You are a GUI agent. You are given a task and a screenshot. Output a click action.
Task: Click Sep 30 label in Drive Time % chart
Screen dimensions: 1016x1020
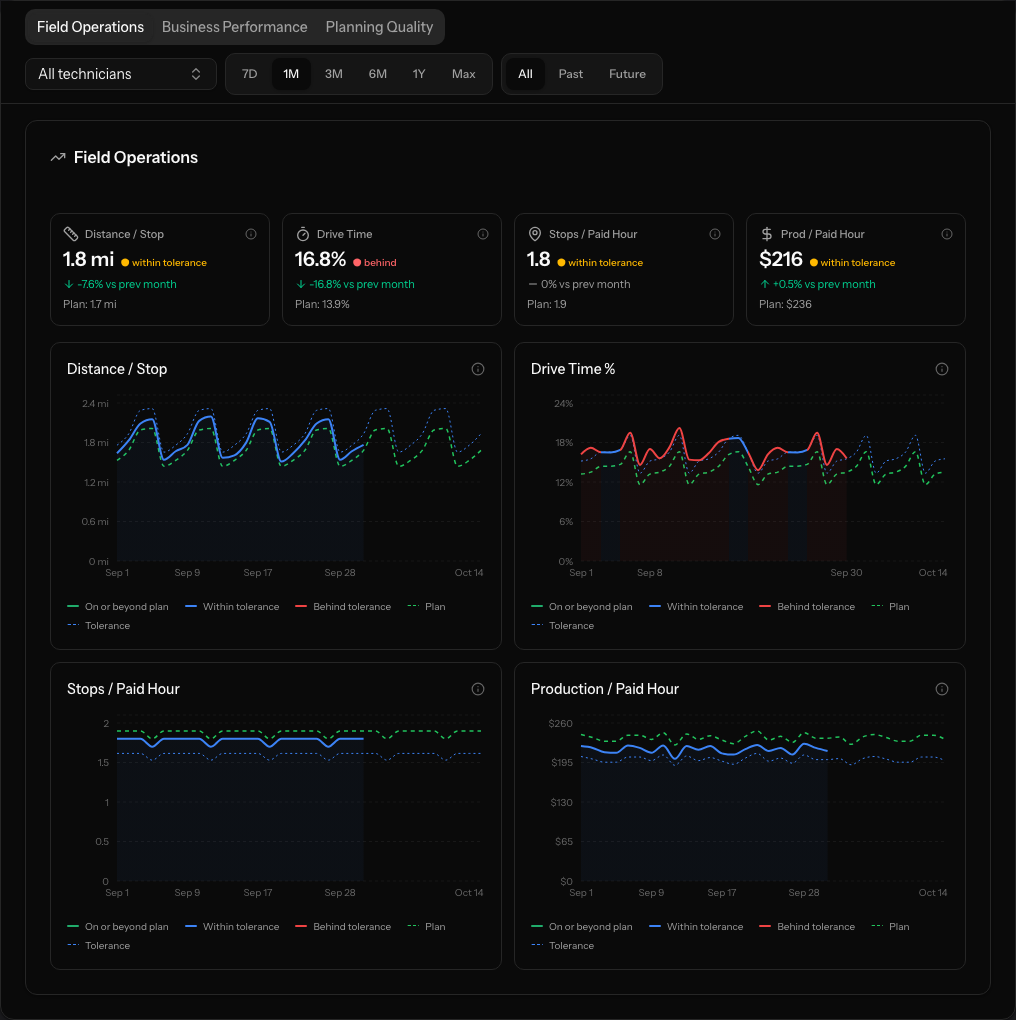click(x=846, y=572)
